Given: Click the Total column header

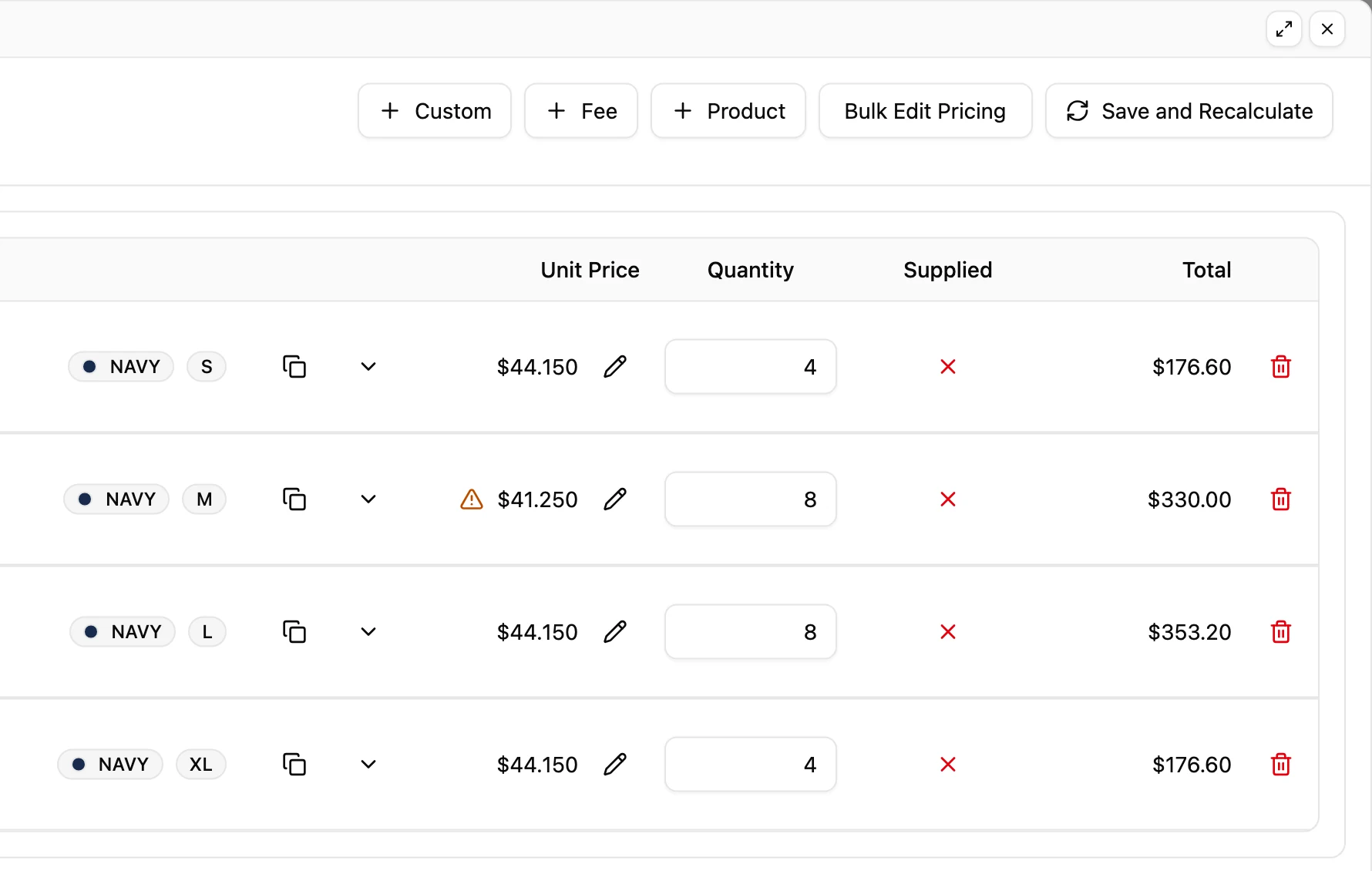Looking at the screenshot, I should [1207, 270].
